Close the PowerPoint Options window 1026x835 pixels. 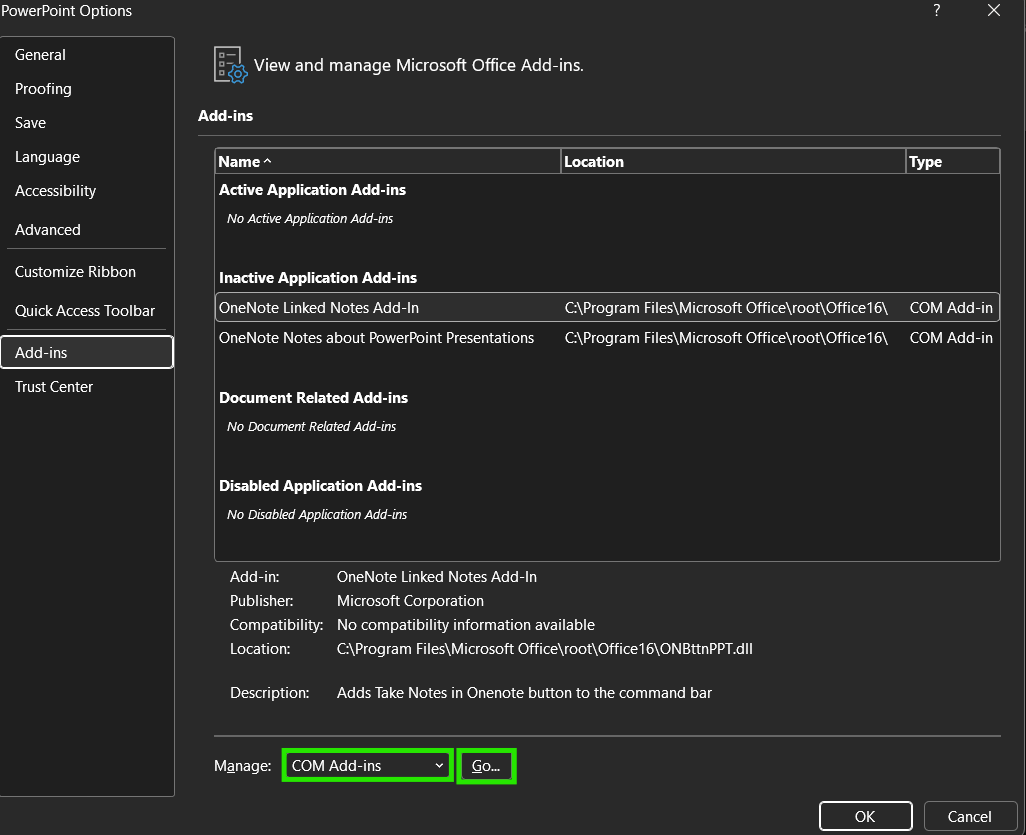[994, 10]
